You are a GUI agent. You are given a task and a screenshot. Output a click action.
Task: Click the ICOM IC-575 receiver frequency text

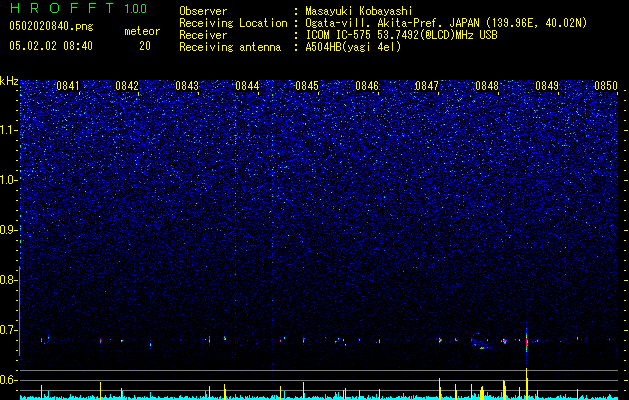click(x=401, y=35)
